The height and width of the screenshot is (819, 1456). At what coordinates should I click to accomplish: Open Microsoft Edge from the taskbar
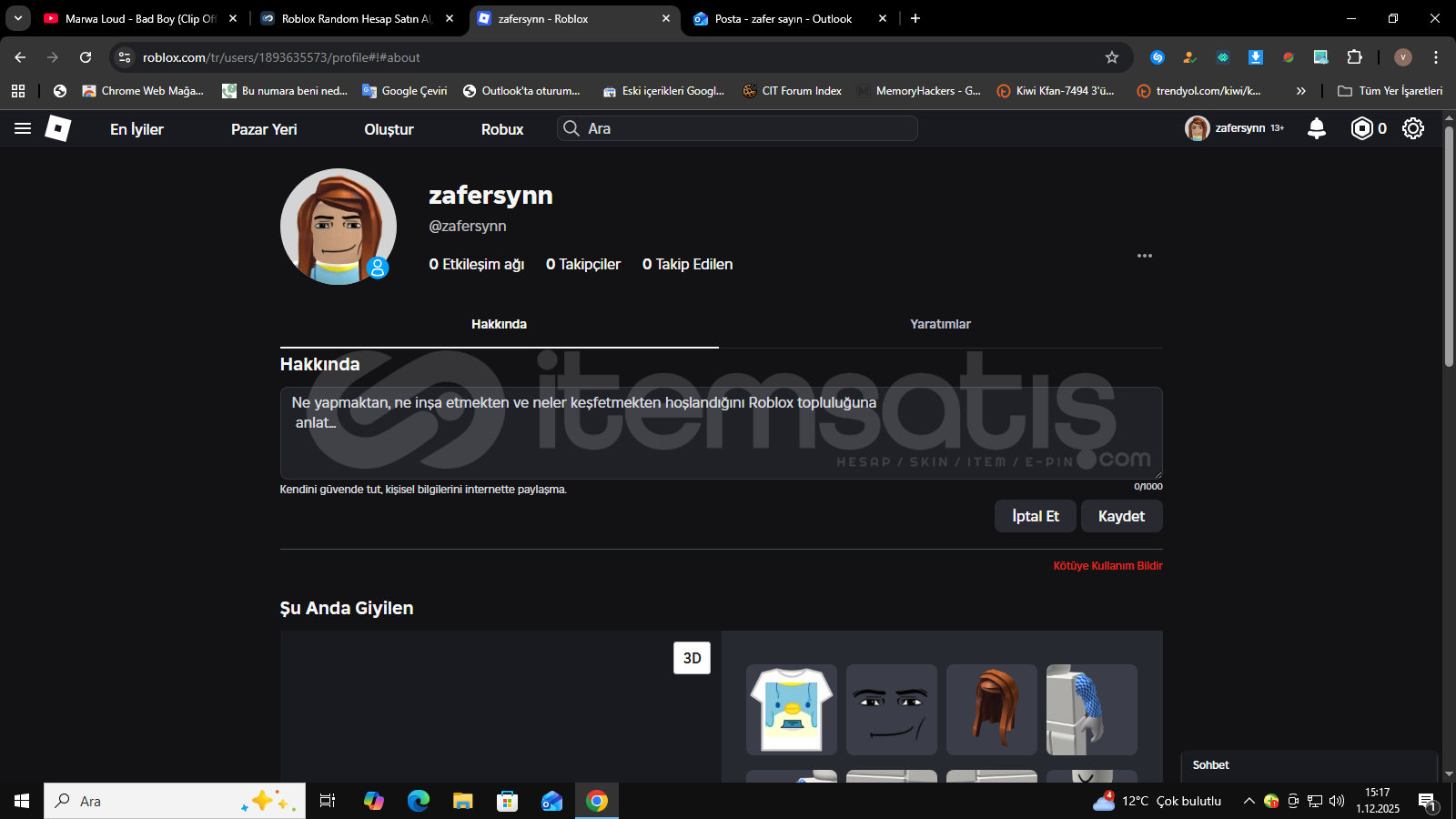(419, 801)
